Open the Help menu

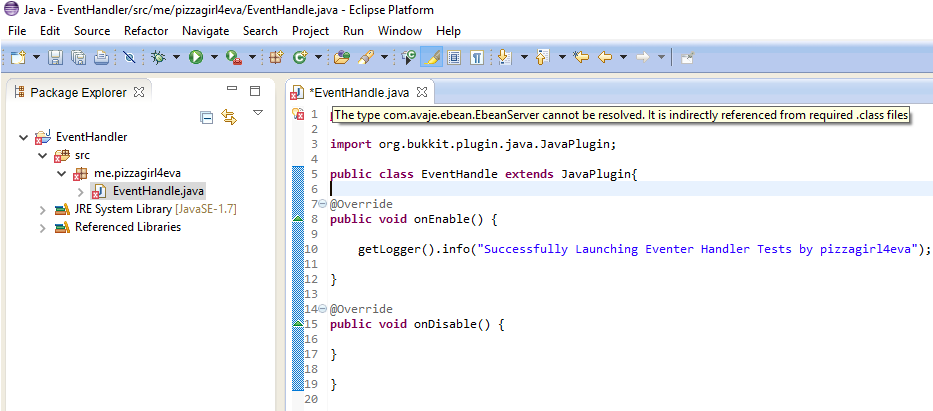448,31
